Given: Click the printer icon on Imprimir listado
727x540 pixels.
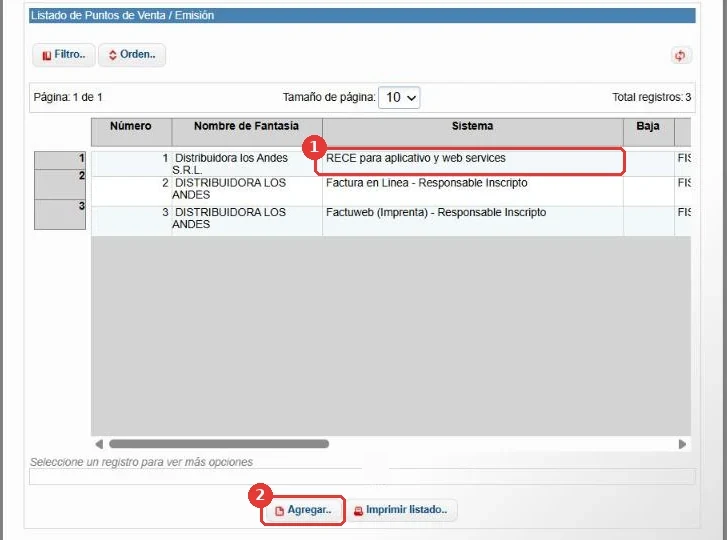Looking at the screenshot, I should point(358,511).
